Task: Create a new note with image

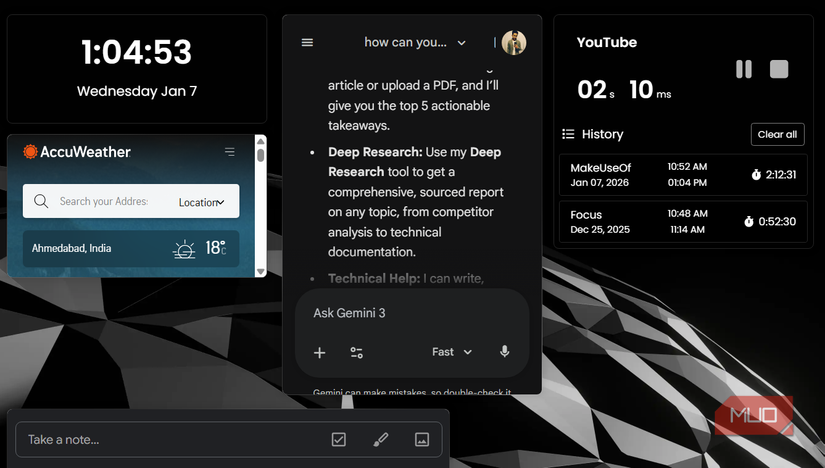Action: click(x=422, y=440)
